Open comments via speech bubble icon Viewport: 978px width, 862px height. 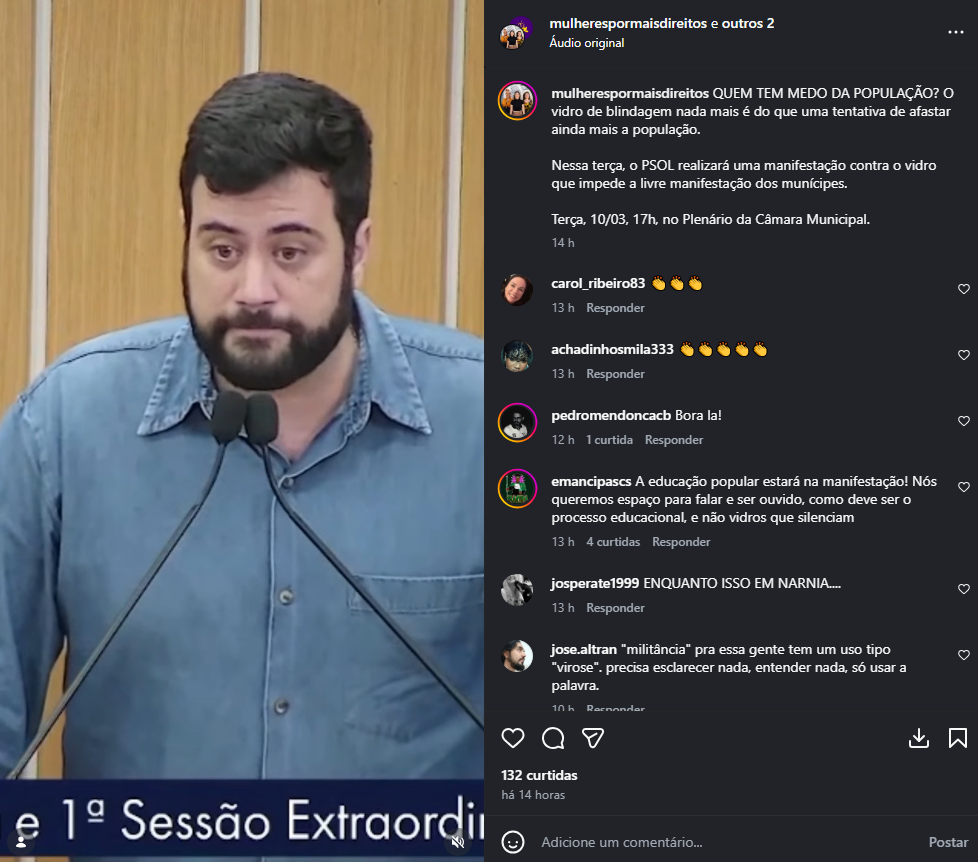tap(553, 738)
